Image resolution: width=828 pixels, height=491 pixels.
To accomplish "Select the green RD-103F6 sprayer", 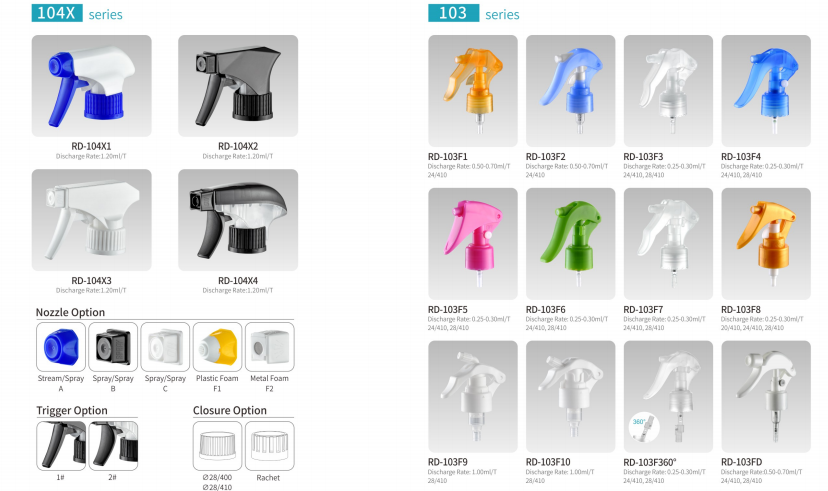I will click(x=570, y=244).
